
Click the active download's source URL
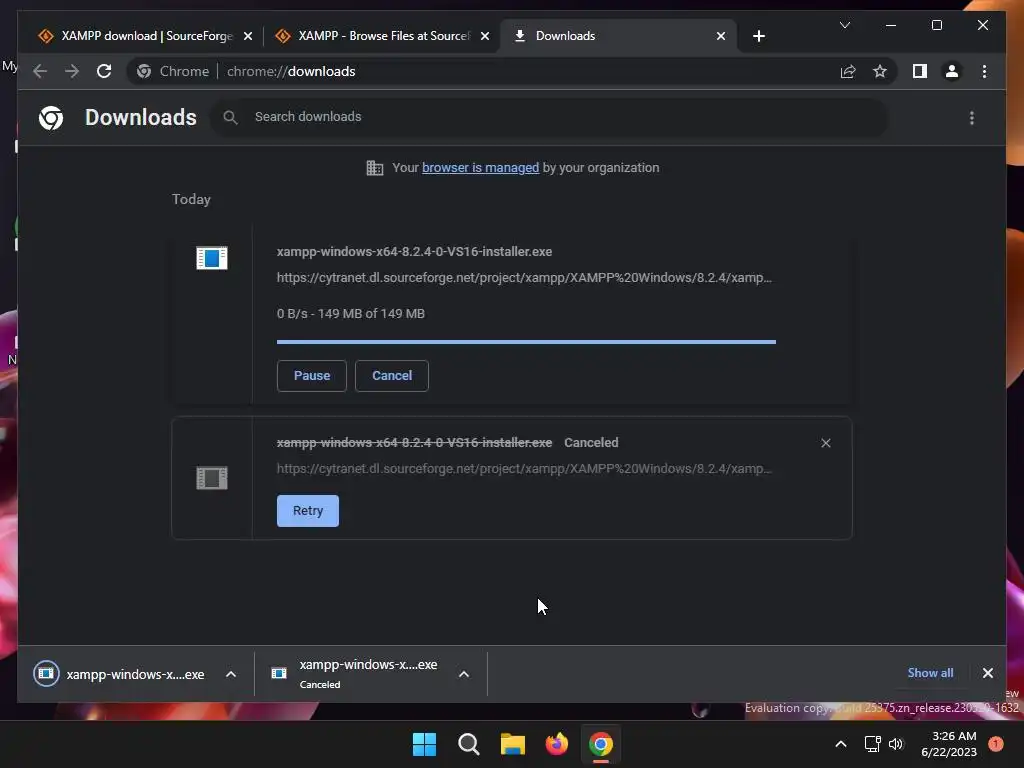[524, 278]
